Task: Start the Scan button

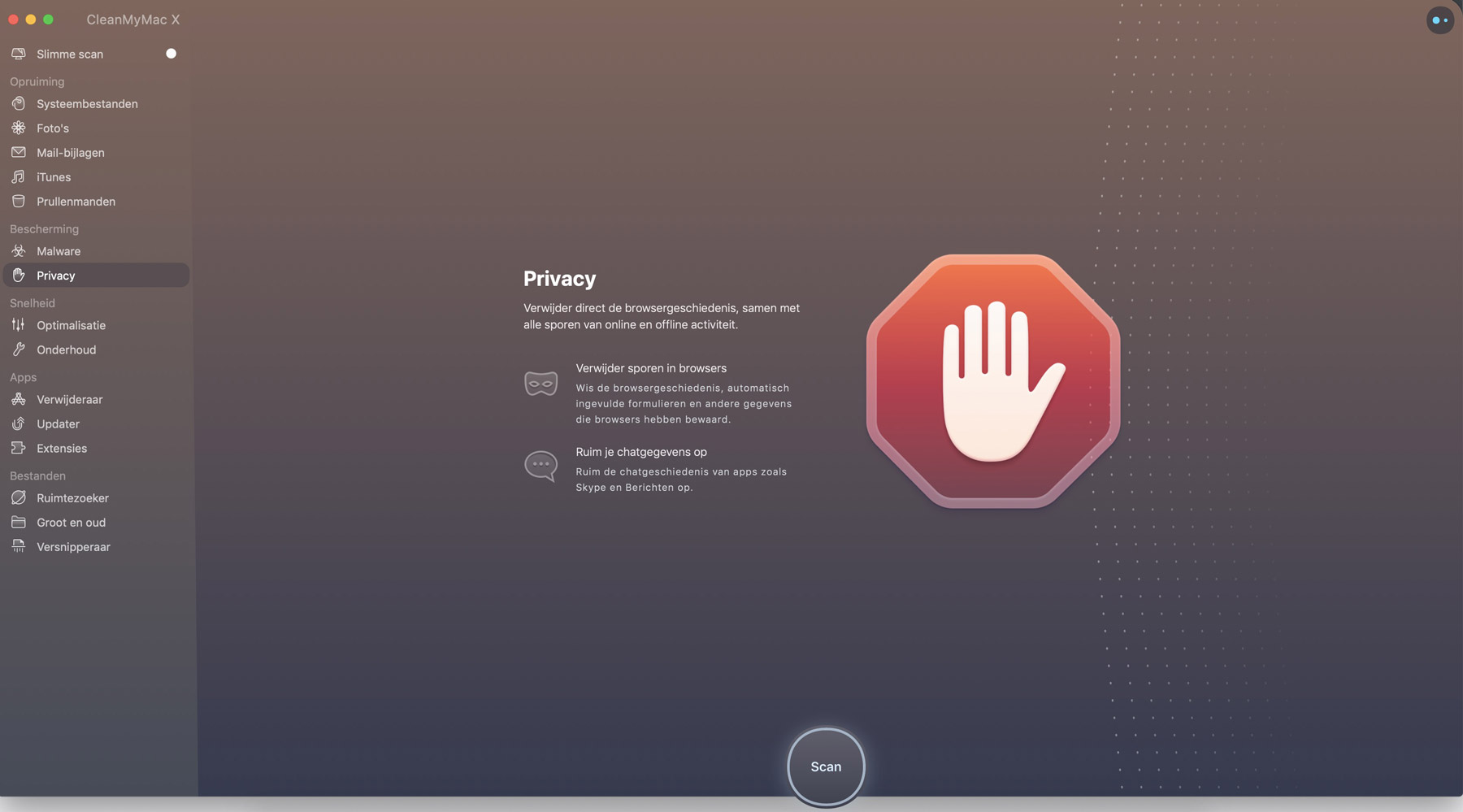Action: point(826,766)
